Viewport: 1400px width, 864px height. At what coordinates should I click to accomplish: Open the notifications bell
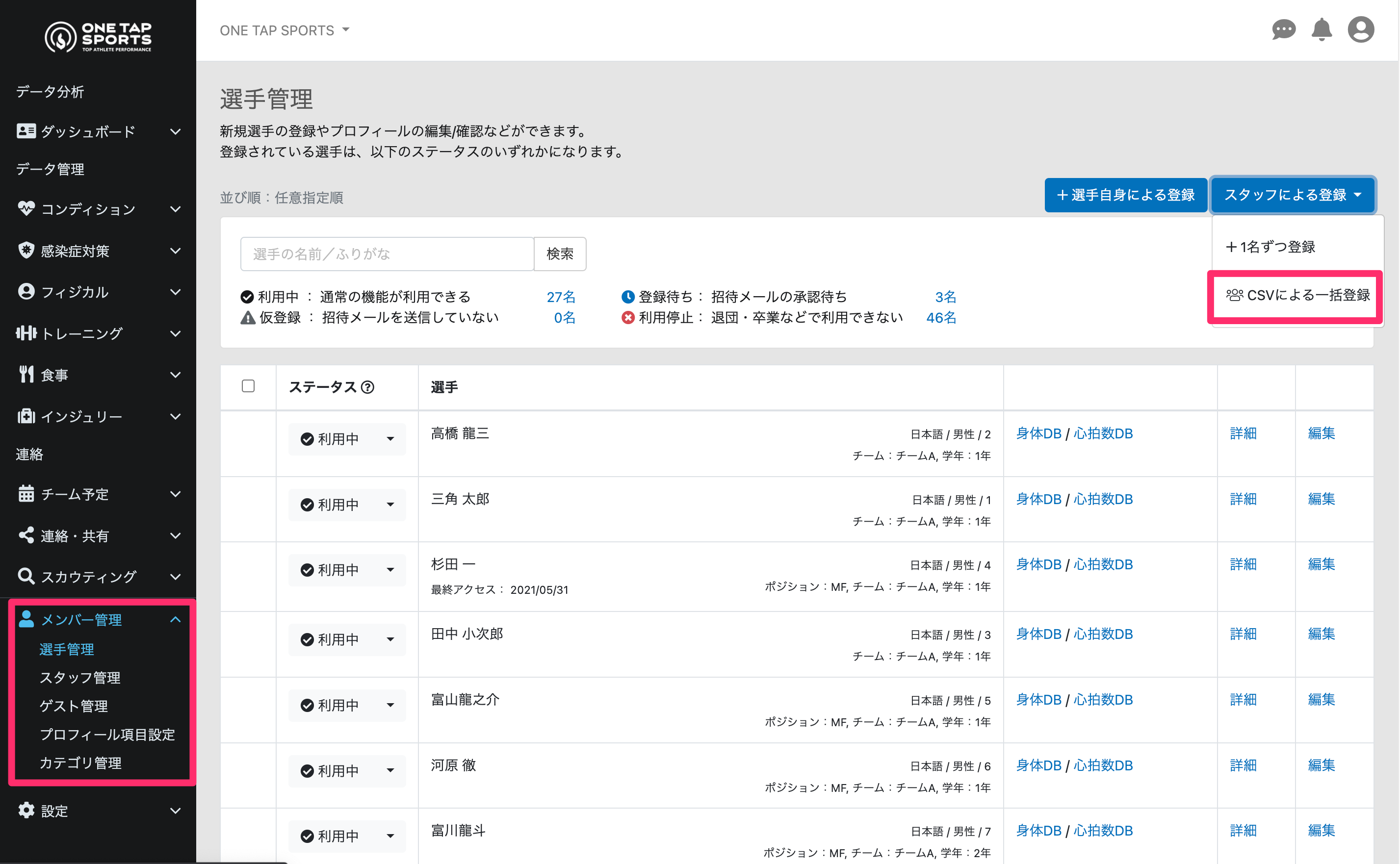(x=1322, y=30)
